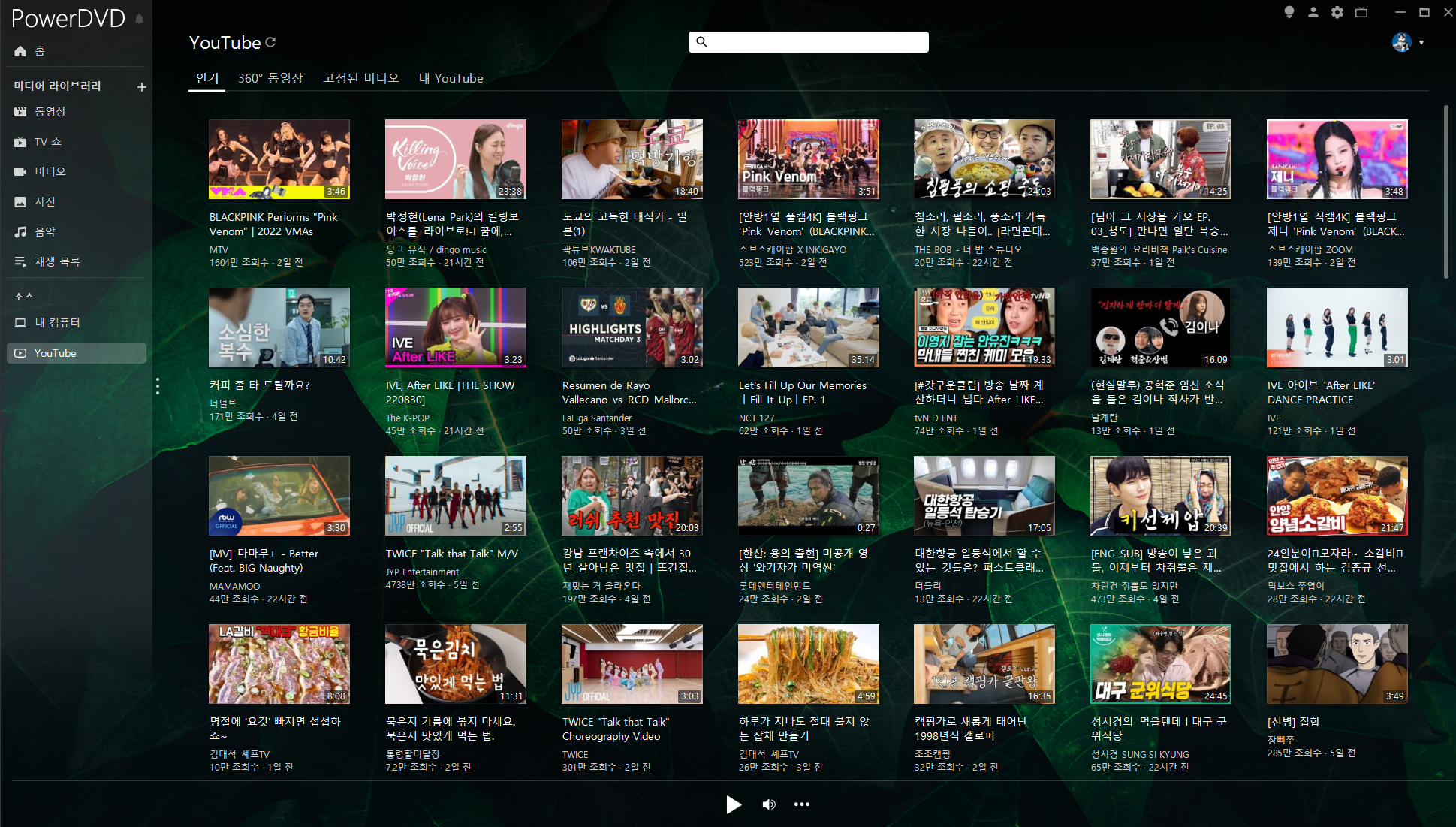The width and height of the screenshot is (1456, 827).
Task: Click channel name "MTV"
Action: (219, 250)
